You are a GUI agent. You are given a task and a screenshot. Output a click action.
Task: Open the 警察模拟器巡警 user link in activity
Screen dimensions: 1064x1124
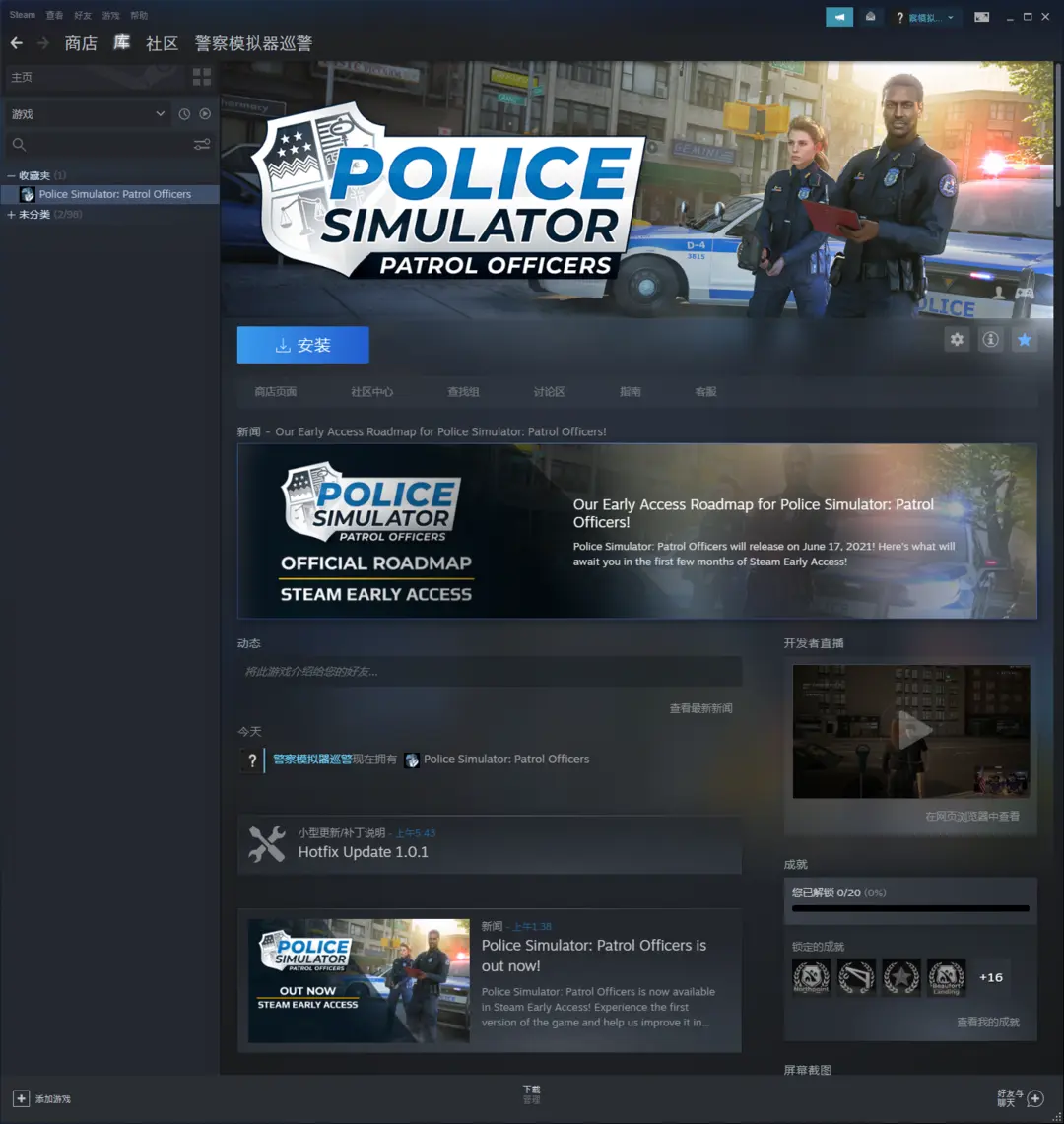(312, 760)
